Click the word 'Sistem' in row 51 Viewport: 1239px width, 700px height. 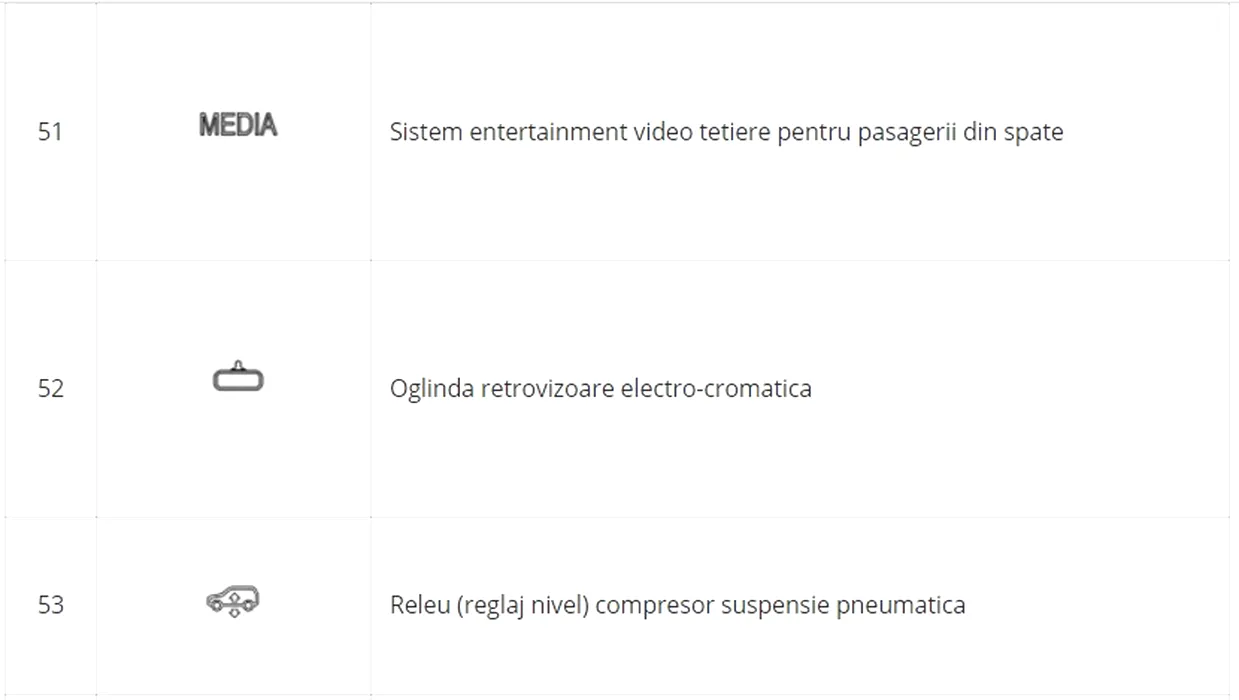coord(420,131)
